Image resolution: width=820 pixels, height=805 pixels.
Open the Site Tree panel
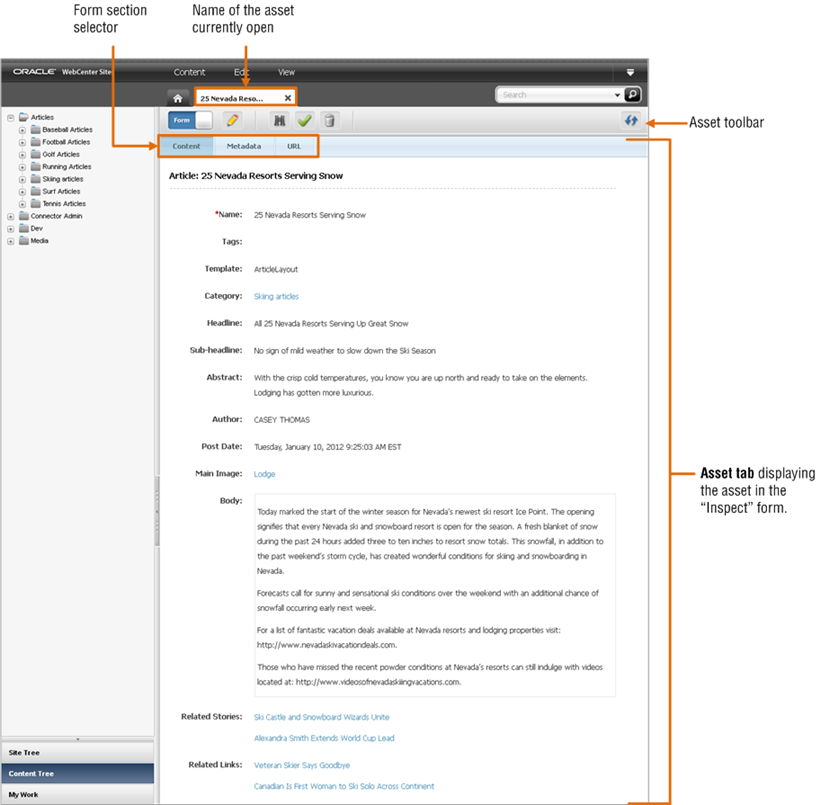pos(77,753)
